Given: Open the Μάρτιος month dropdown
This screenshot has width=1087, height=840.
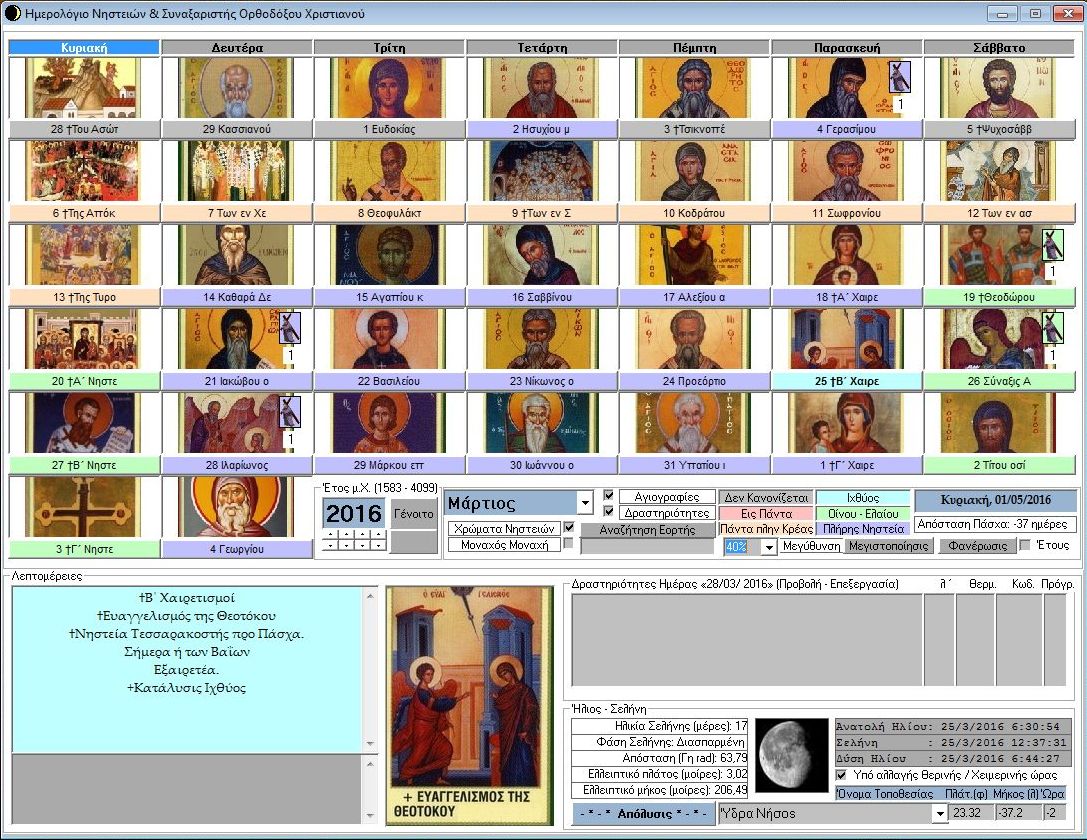Looking at the screenshot, I should pos(586,503).
